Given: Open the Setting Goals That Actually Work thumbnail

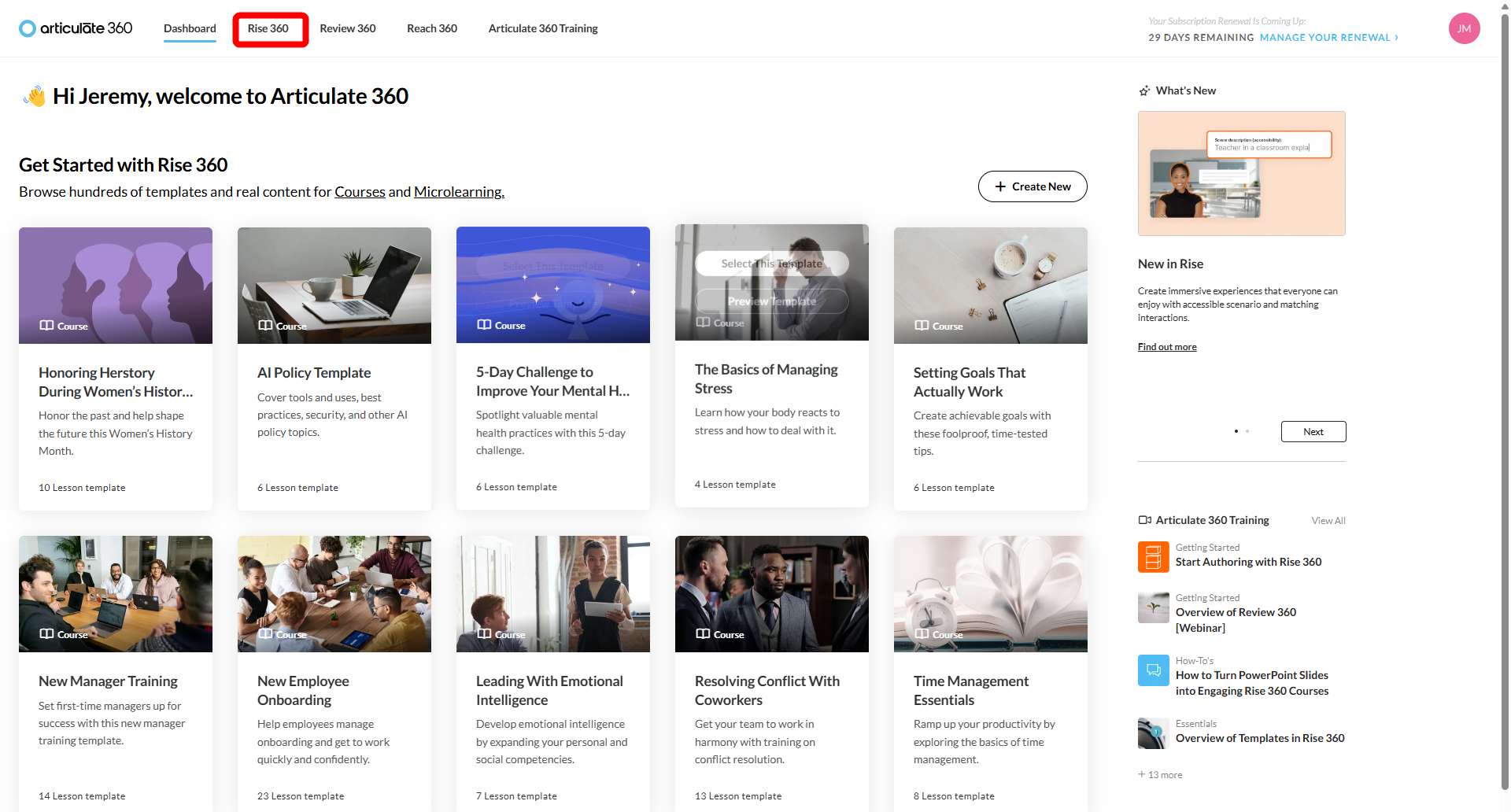Looking at the screenshot, I should 991,286.
